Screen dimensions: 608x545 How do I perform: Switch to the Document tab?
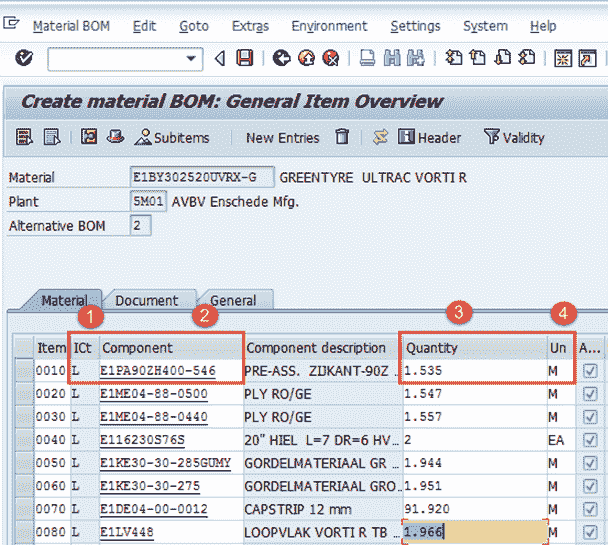click(147, 300)
